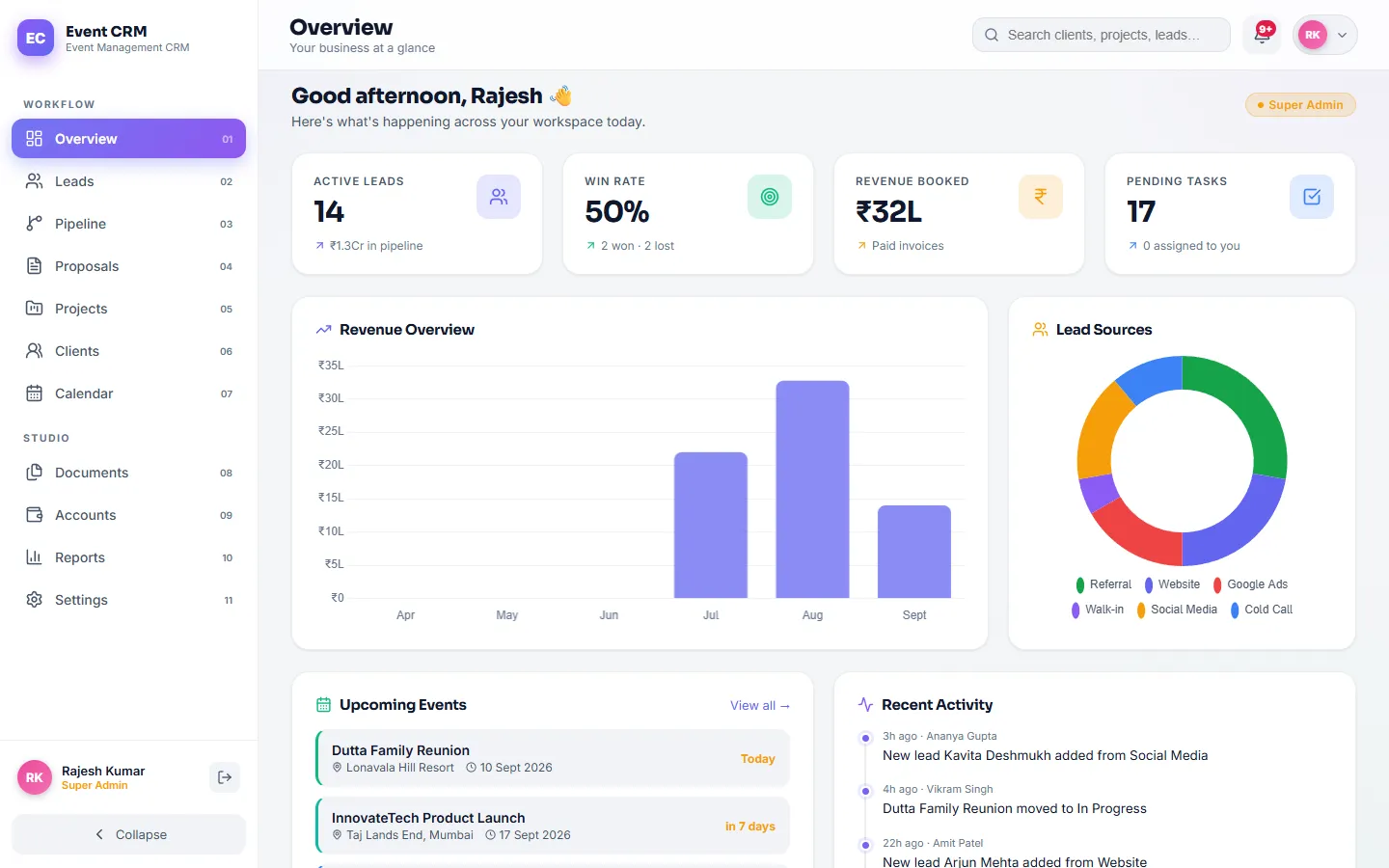Click the logout icon beside Rajesh Kumar

[225, 777]
